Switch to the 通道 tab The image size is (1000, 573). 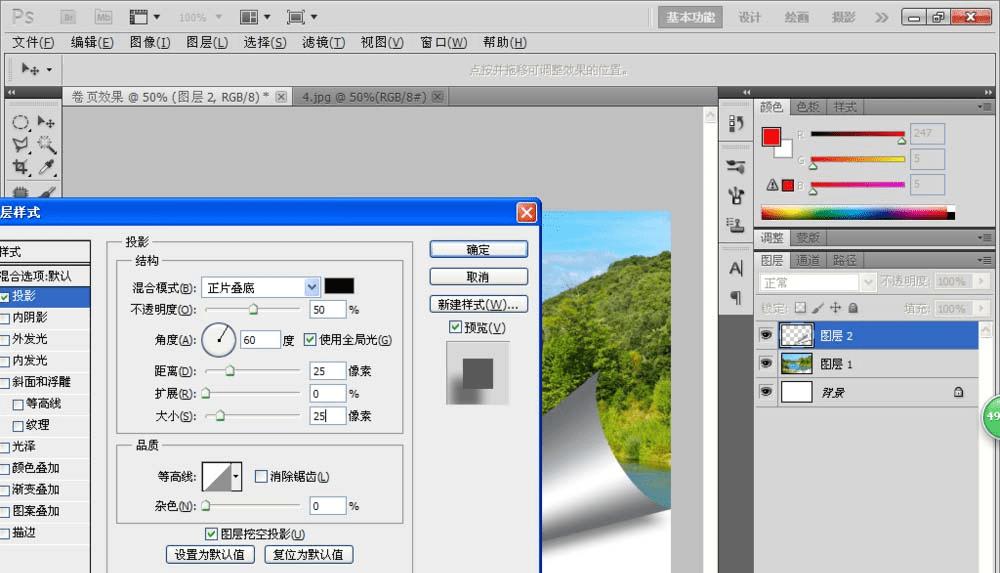tap(808, 260)
